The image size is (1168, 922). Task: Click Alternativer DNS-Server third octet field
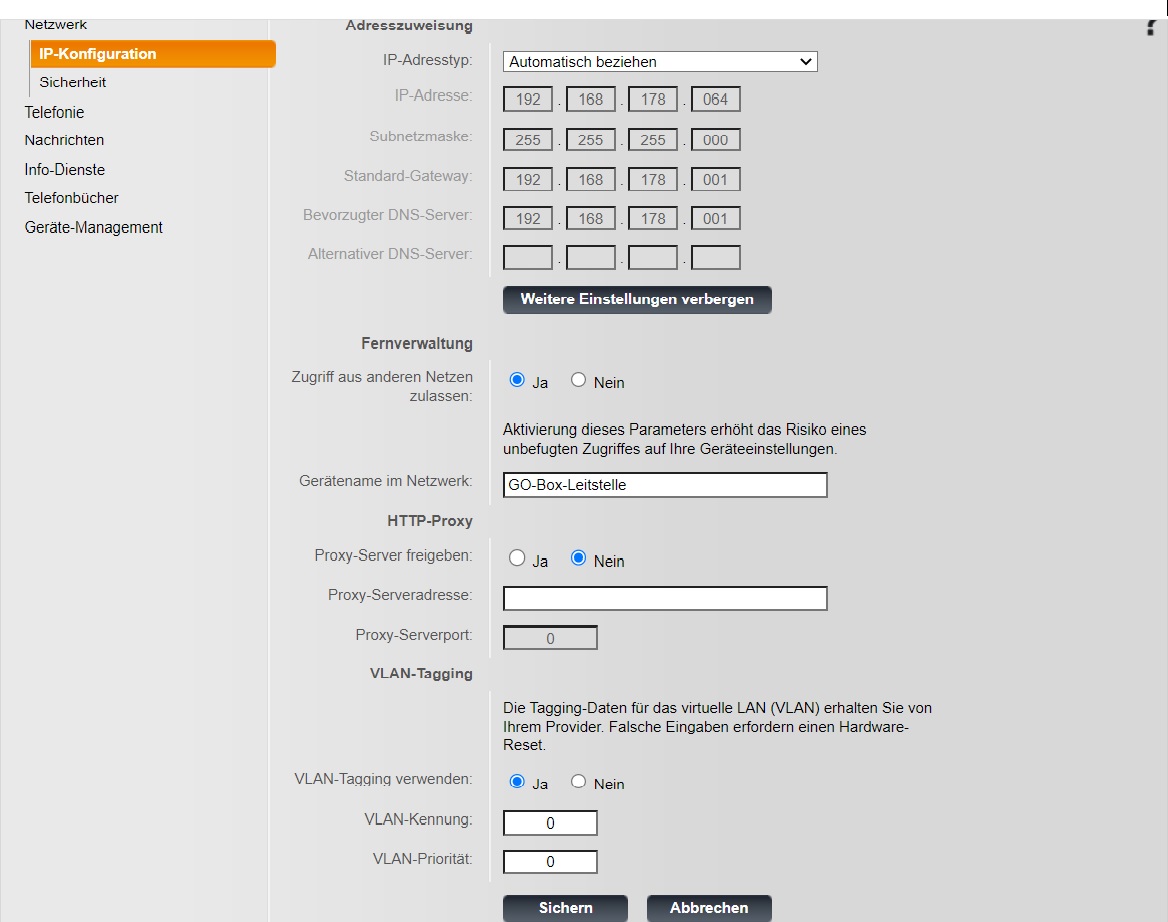(653, 258)
